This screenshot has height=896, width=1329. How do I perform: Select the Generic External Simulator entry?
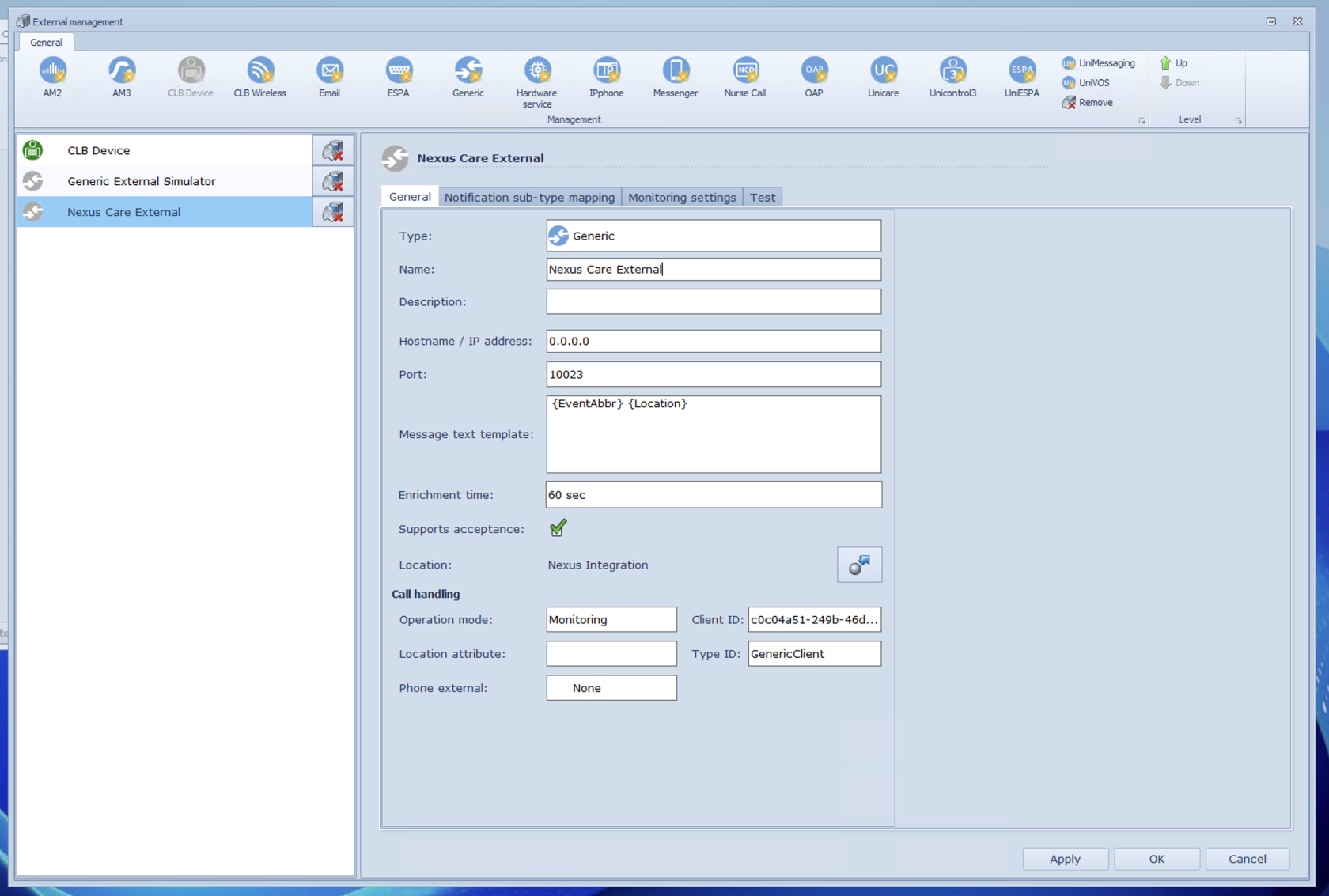point(141,181)
